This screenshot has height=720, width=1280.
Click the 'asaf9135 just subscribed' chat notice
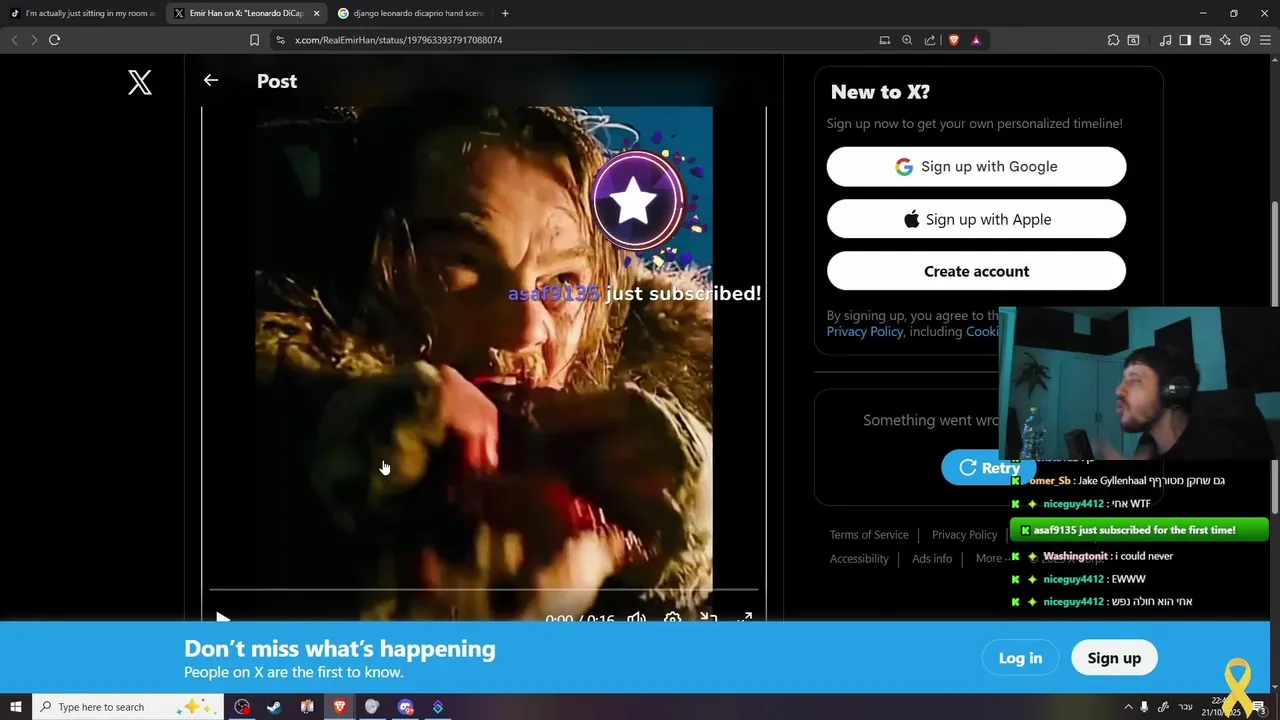tap(1139, 530)
